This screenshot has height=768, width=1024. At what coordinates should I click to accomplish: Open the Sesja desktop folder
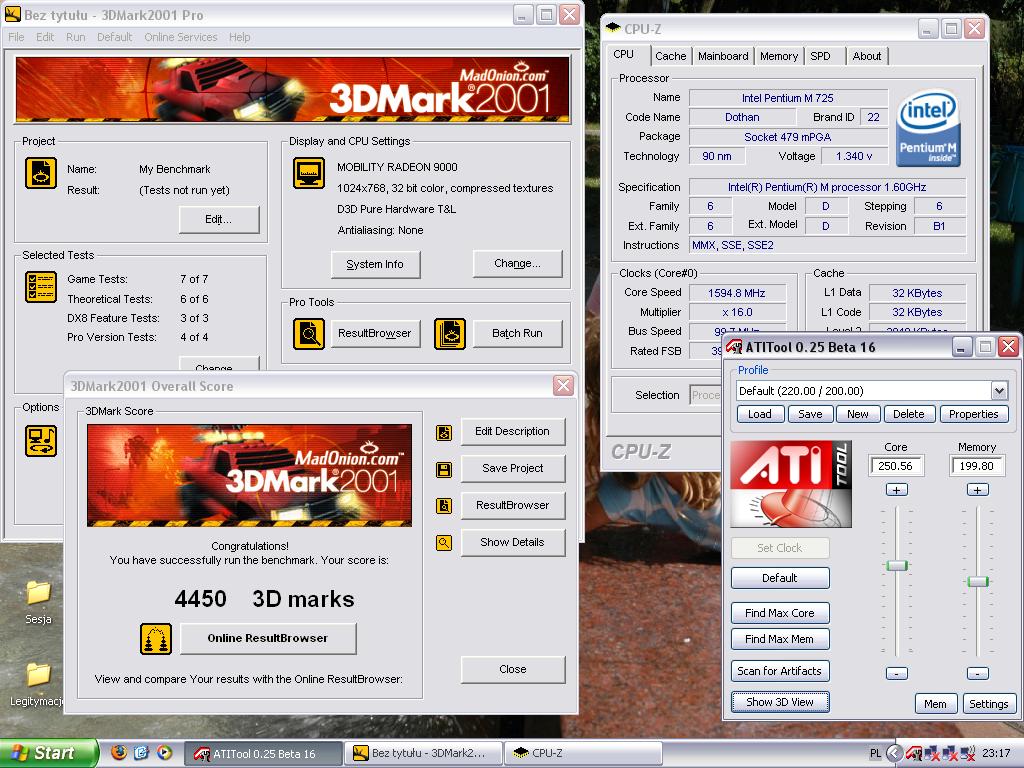click(x=38, y=601)
